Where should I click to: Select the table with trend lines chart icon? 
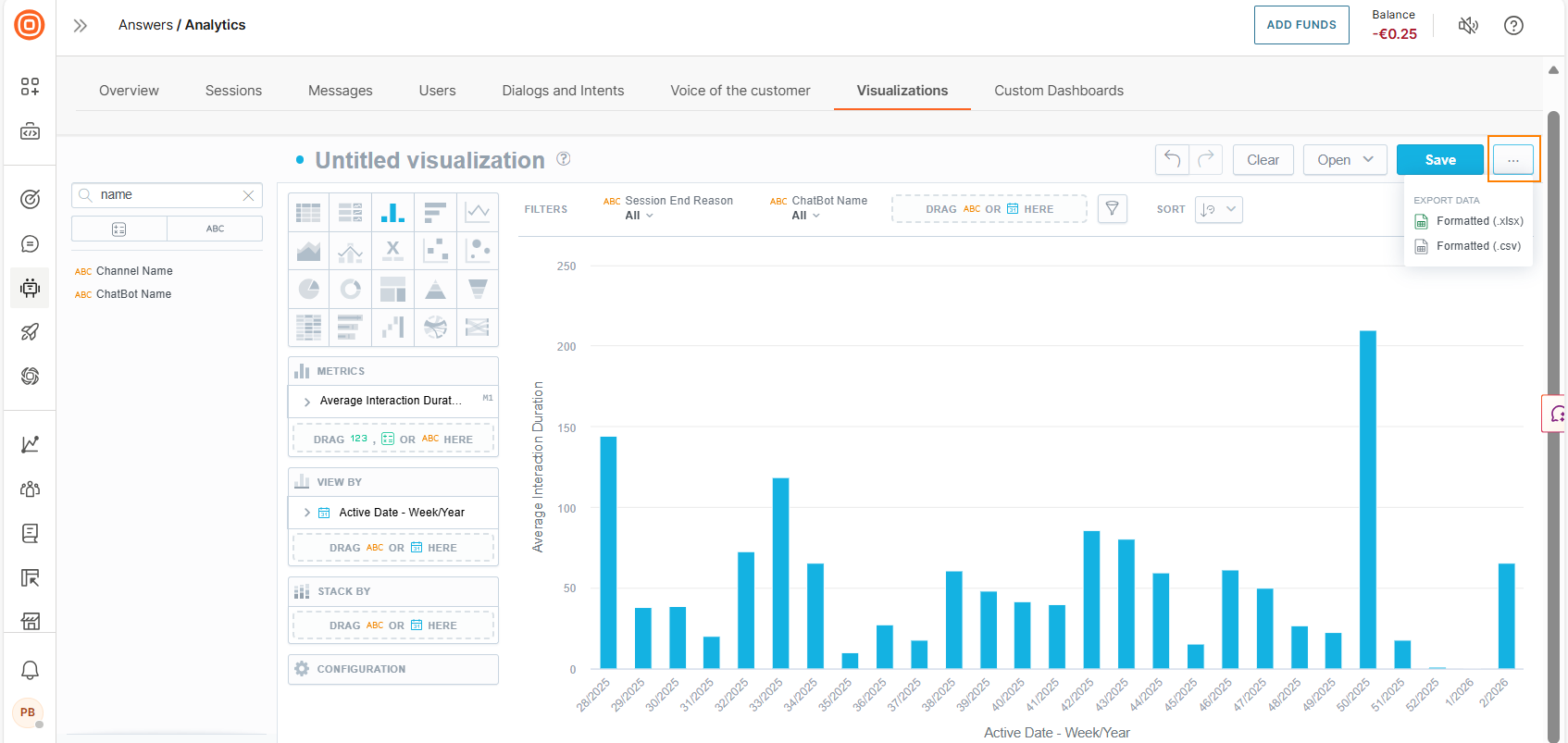pyautogui.click(x=351, y=212)
